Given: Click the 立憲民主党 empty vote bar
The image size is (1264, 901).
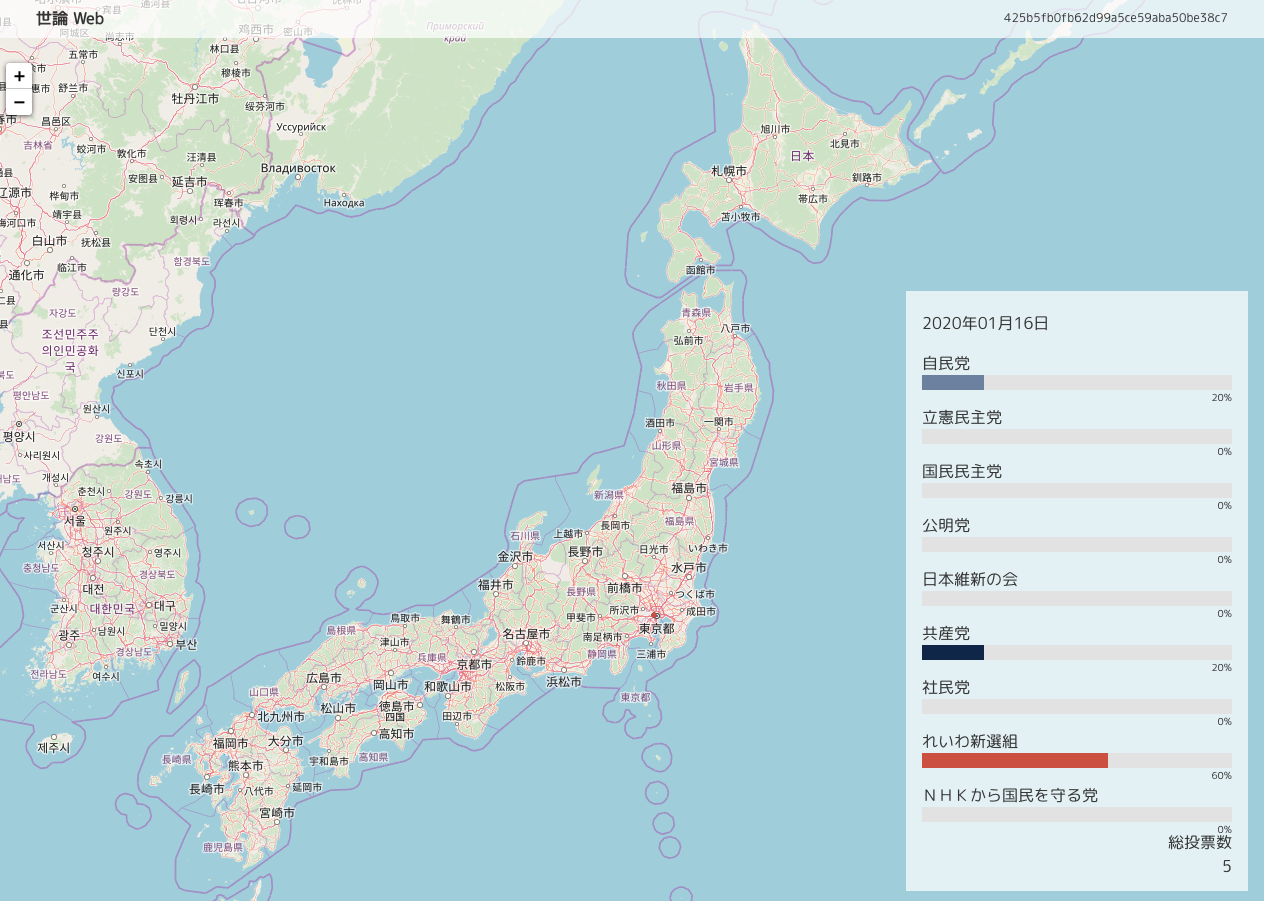Looking at the screenshot, I should [x=1077, y=436].
